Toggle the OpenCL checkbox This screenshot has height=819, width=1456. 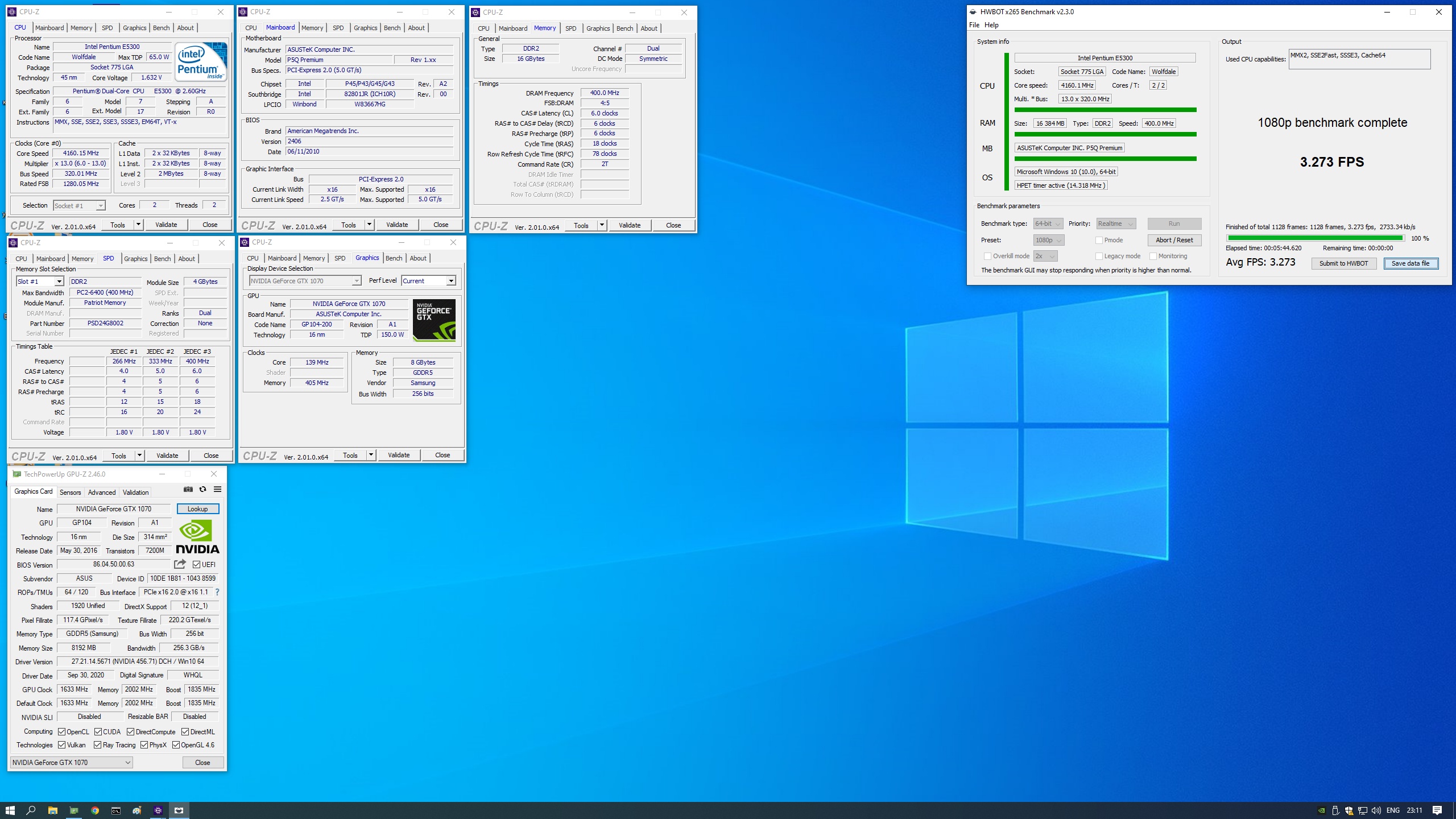coord(61,731)
